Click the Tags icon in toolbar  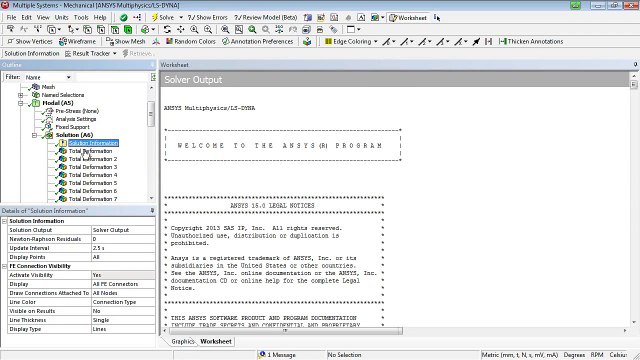point(333,29)
